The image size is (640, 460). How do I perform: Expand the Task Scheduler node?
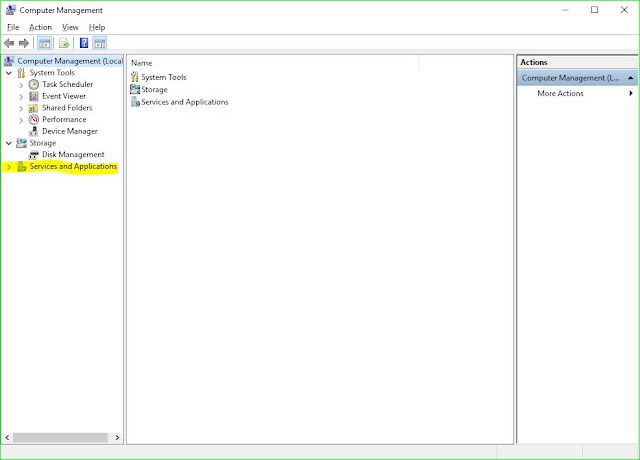pyautogui.click(x=21, y=85)
